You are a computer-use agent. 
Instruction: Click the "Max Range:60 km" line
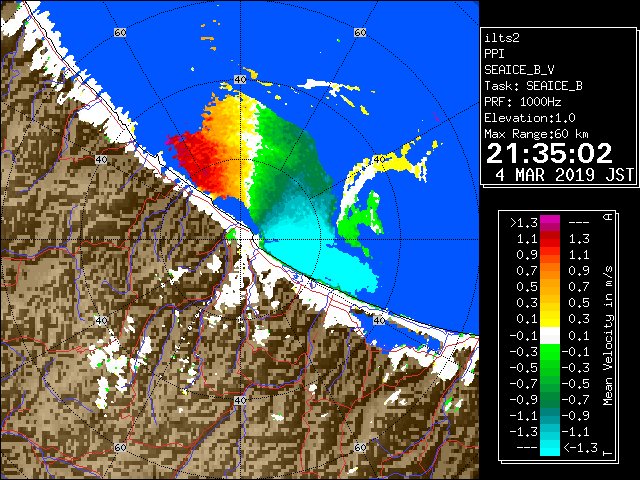[x=536, y=134]
